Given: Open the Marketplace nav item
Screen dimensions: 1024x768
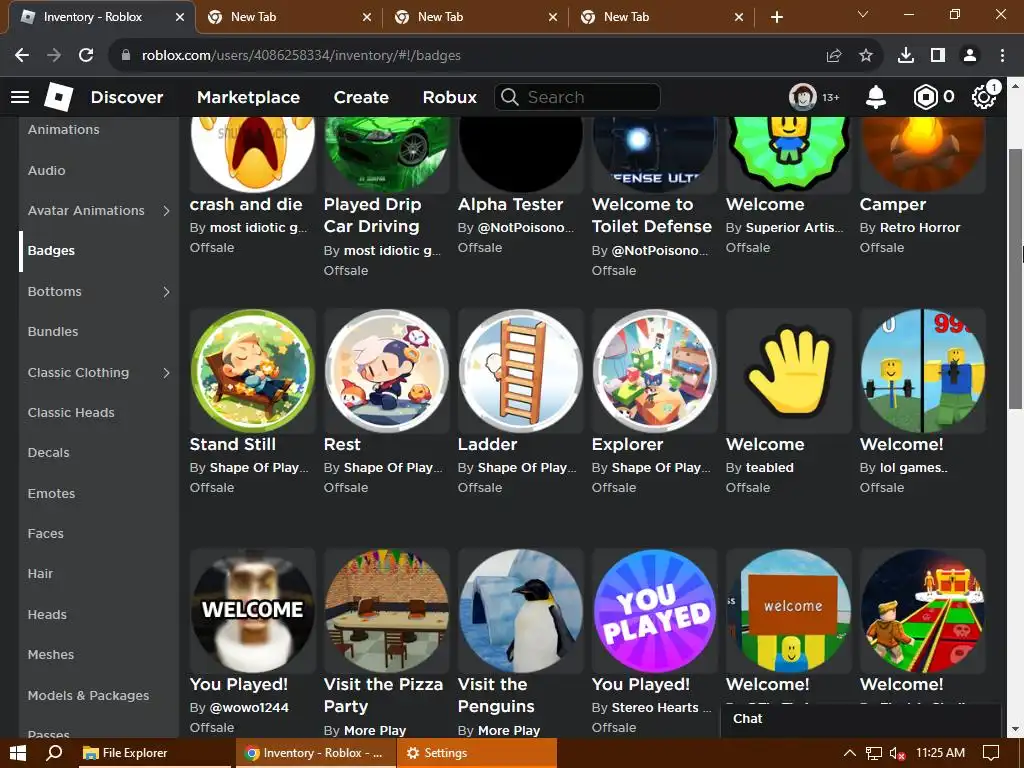Looking at the screenshot, I should tap(248, 97).
